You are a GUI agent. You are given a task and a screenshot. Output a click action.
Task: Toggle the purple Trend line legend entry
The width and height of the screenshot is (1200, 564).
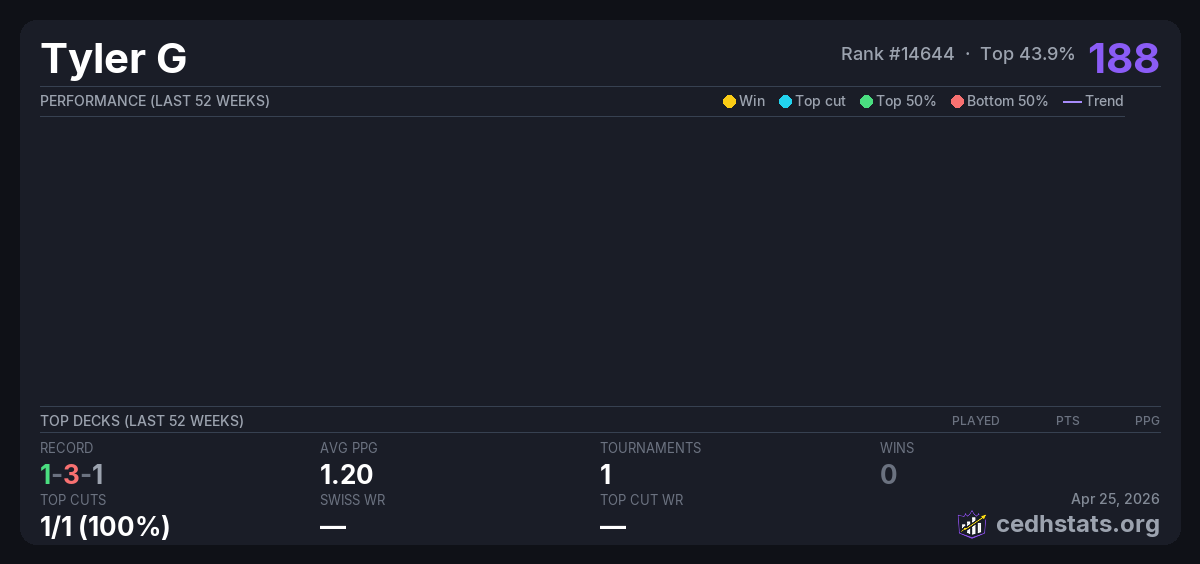click(1092, 101)
